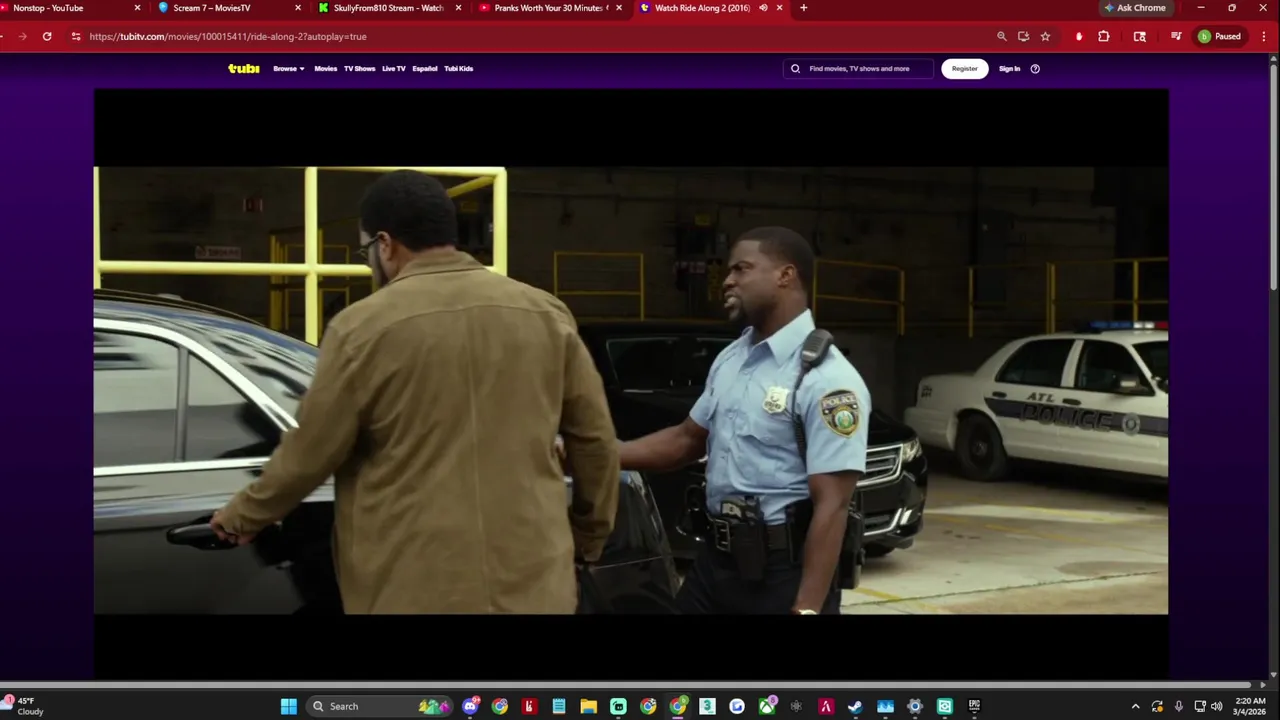The image size is (1280, 720).
Task: Open File Explorer folder icon in taskbar
Action: pyautogui.click(x=589, y=706)
